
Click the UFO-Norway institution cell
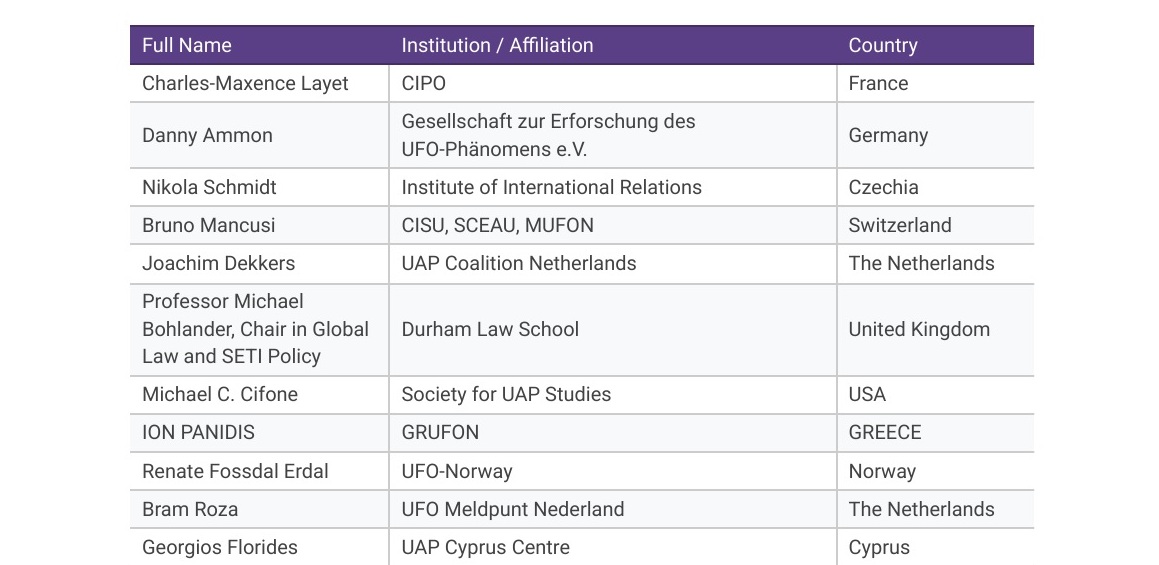click(x=456, y=471)
